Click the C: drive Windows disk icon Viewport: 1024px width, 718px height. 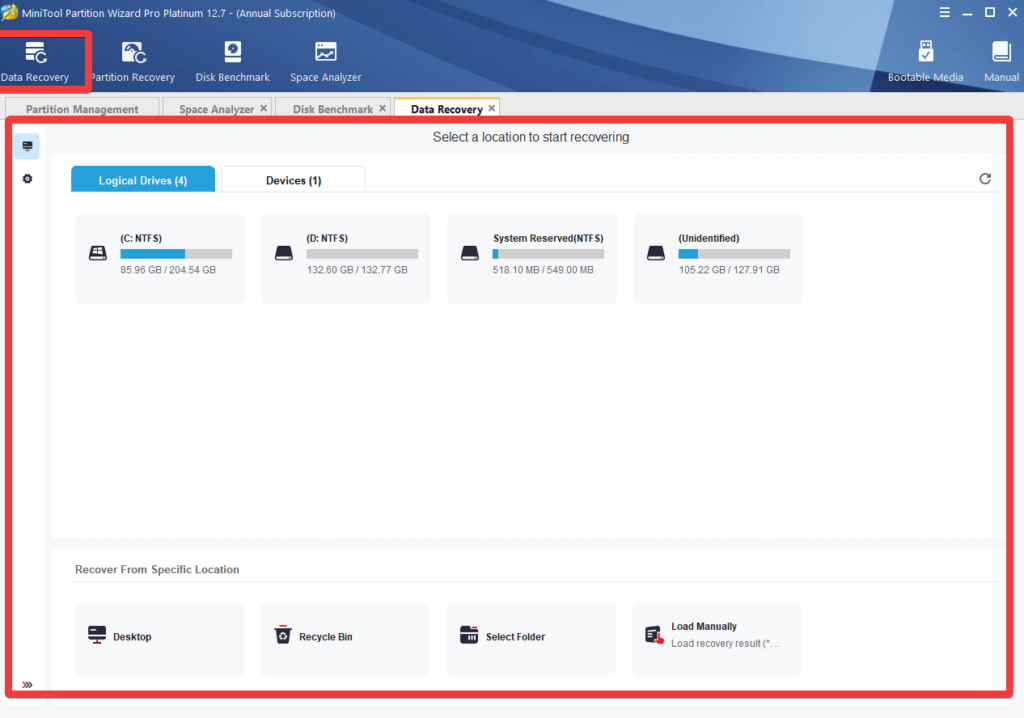tap(98, 253)
